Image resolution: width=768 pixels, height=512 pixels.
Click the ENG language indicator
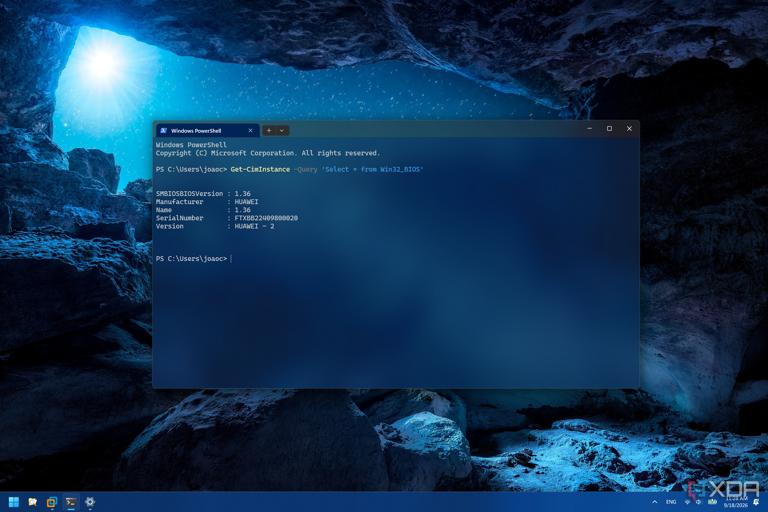671,502
